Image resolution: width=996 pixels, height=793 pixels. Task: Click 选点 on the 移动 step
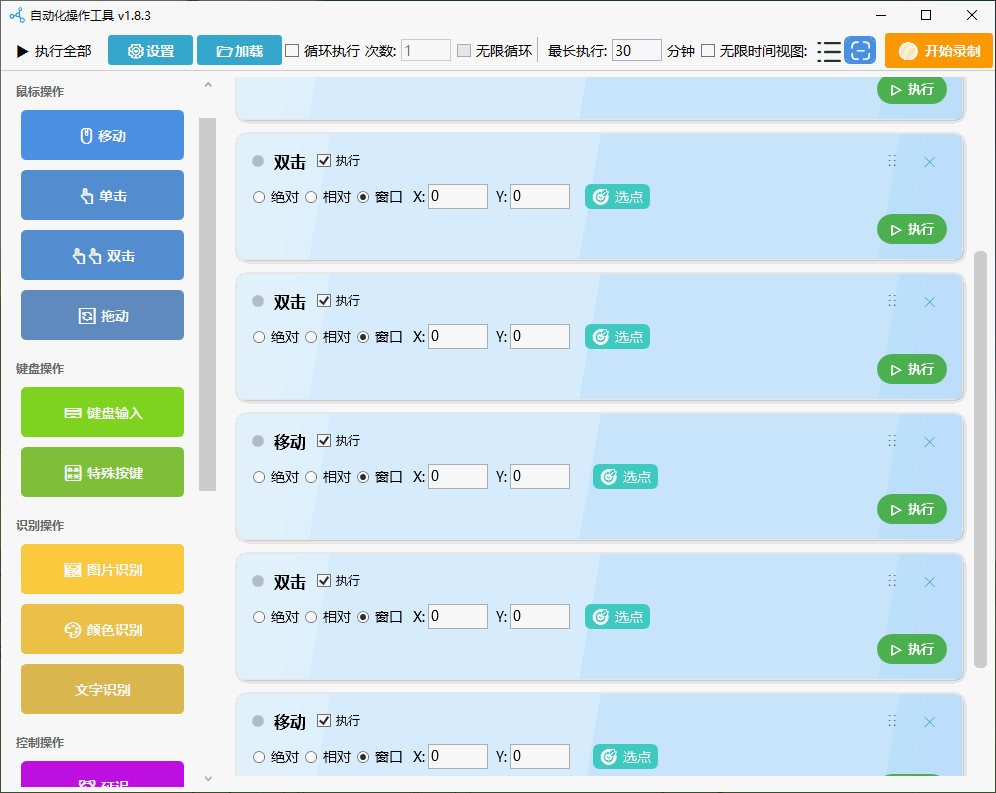[624, 477]
